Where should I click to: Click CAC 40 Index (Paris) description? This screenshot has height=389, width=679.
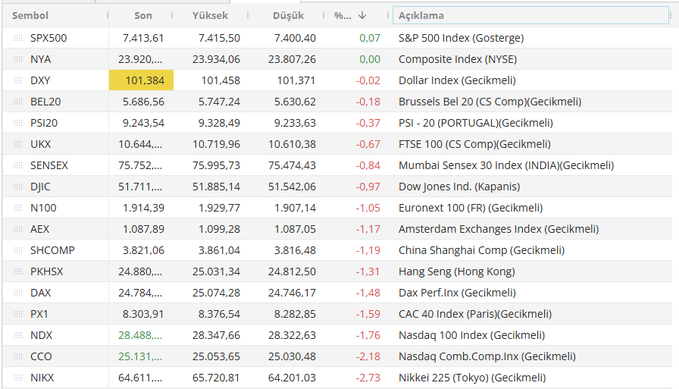point(475,314)
